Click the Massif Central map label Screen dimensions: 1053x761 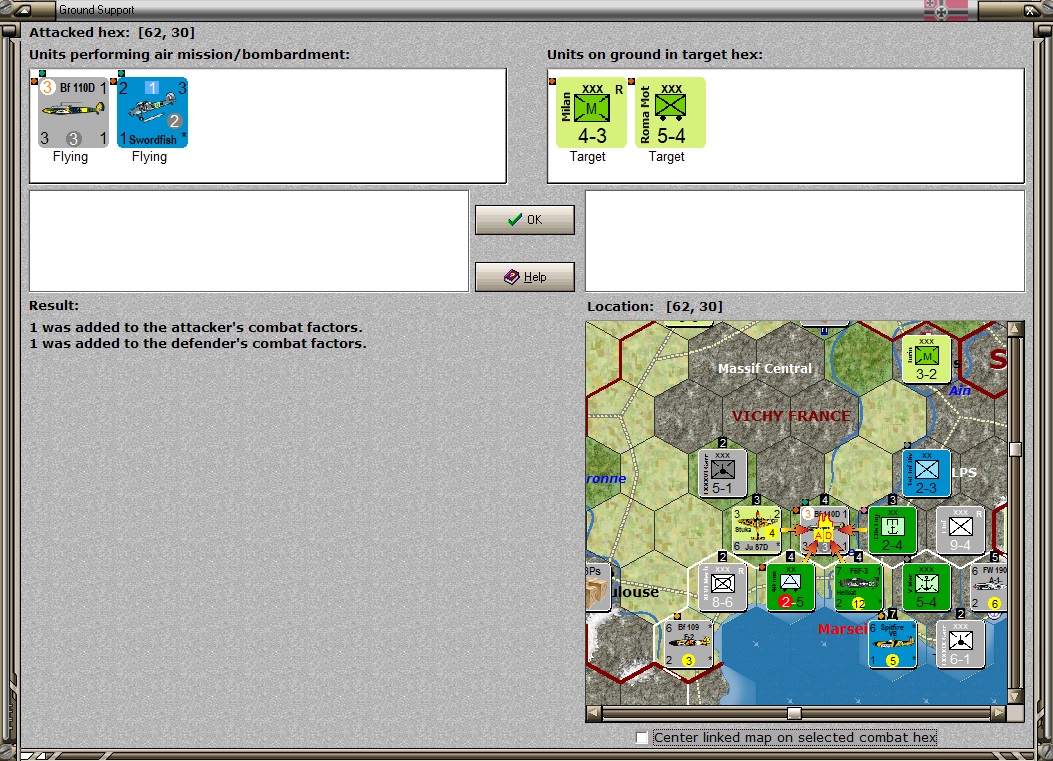(x=764, y=368)
